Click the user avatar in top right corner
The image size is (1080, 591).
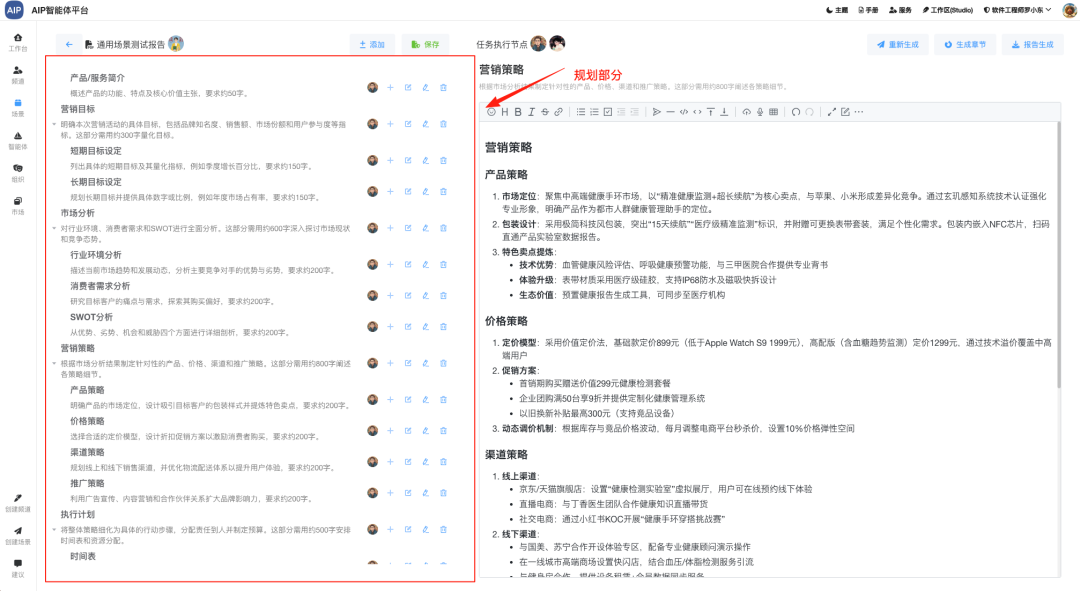1069,10
